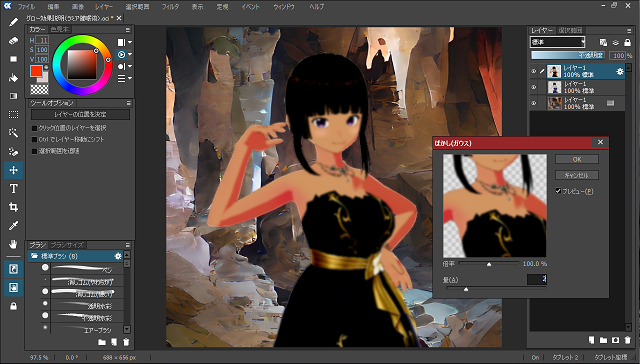The height and width of the screenshot is (364, 640).
Task: Enable Ctrl でレイヤー移動にシフト checkbox
Action: tap(34, 140)
